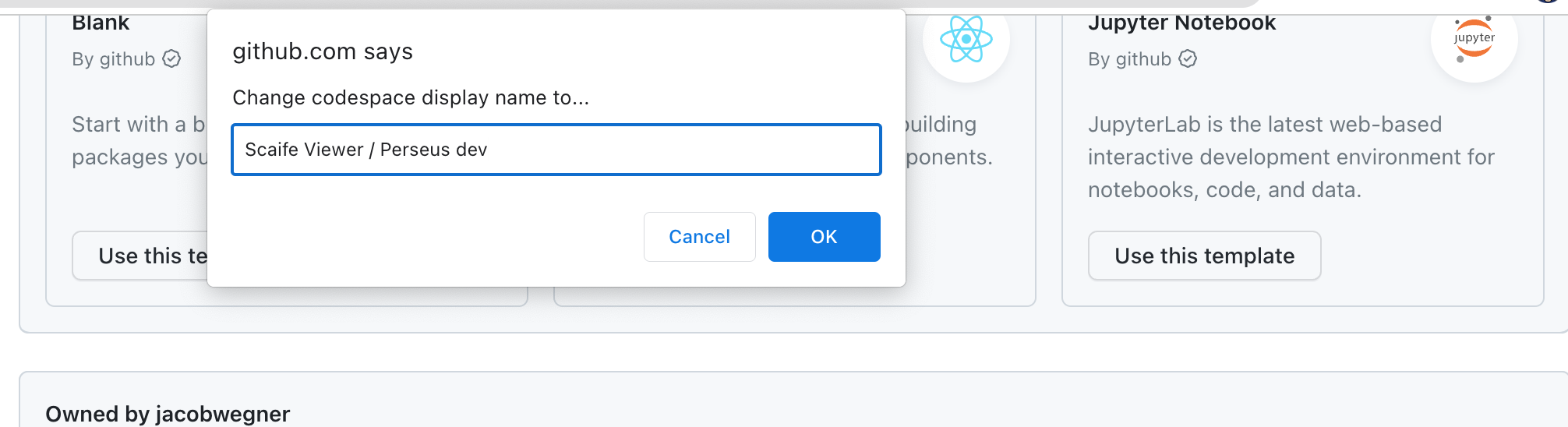Click verified badge beside github under Blank
Image resolution: width=1568 pixels, height=427 pixels.
click(171, 59)
